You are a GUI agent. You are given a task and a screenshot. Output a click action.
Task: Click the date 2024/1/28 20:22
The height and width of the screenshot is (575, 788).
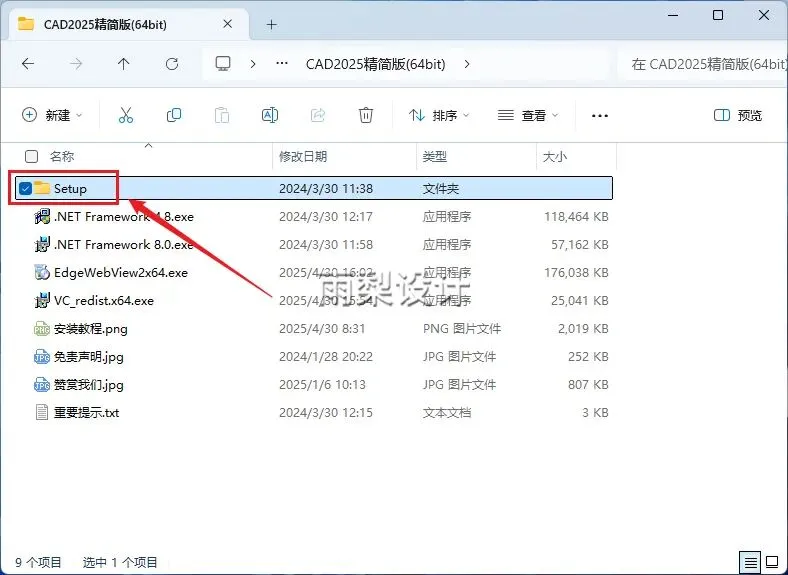coord(326,357)
